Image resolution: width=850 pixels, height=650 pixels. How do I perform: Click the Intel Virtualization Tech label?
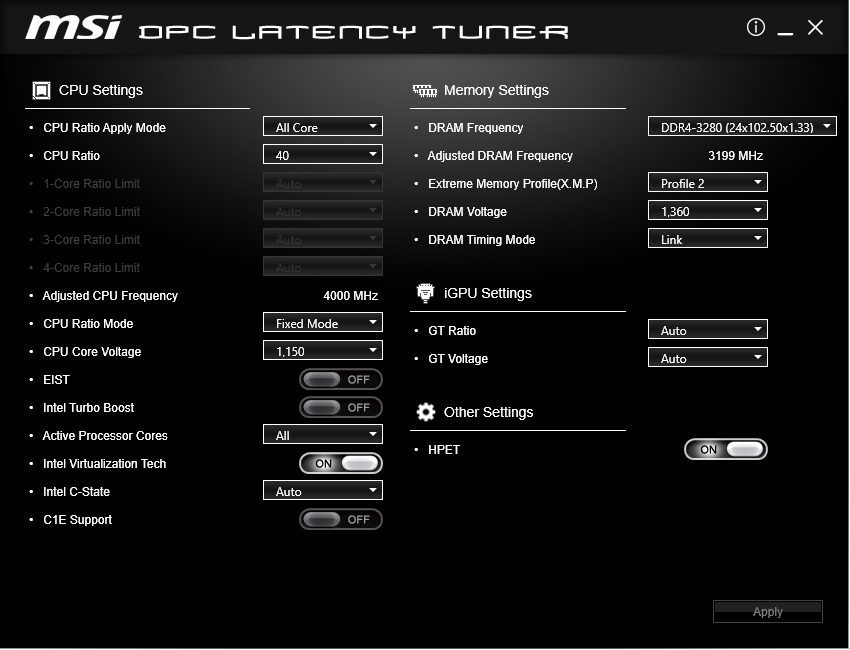coord(105,464)
